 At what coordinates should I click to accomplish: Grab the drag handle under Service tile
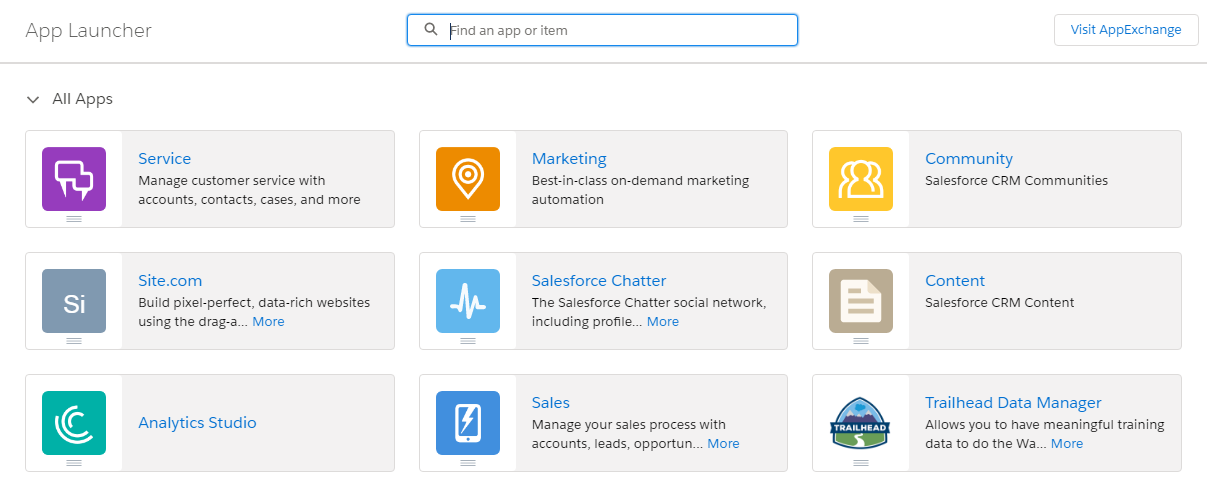click(x=74, y=219)
